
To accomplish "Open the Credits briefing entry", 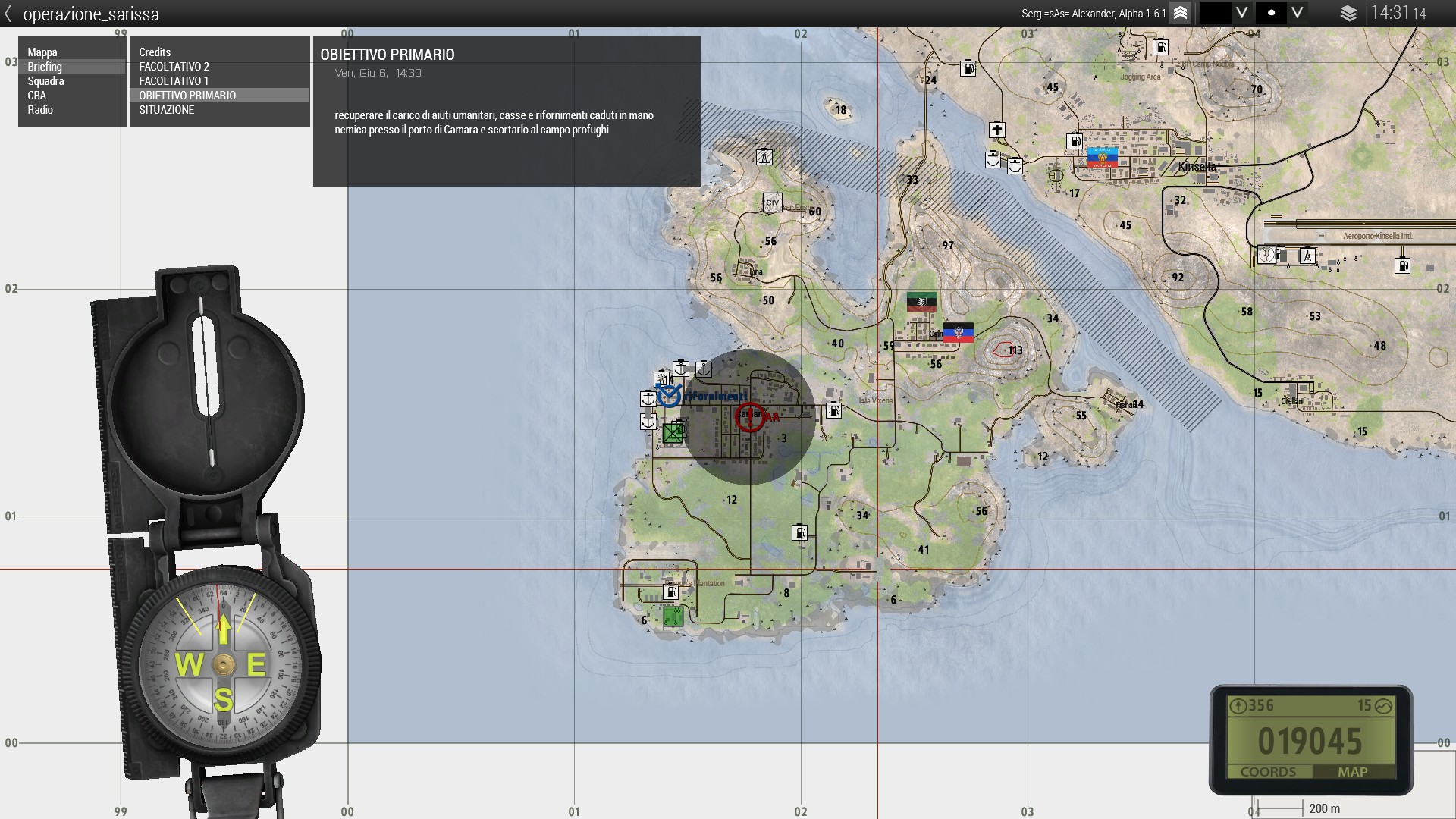I will (220, 52).
